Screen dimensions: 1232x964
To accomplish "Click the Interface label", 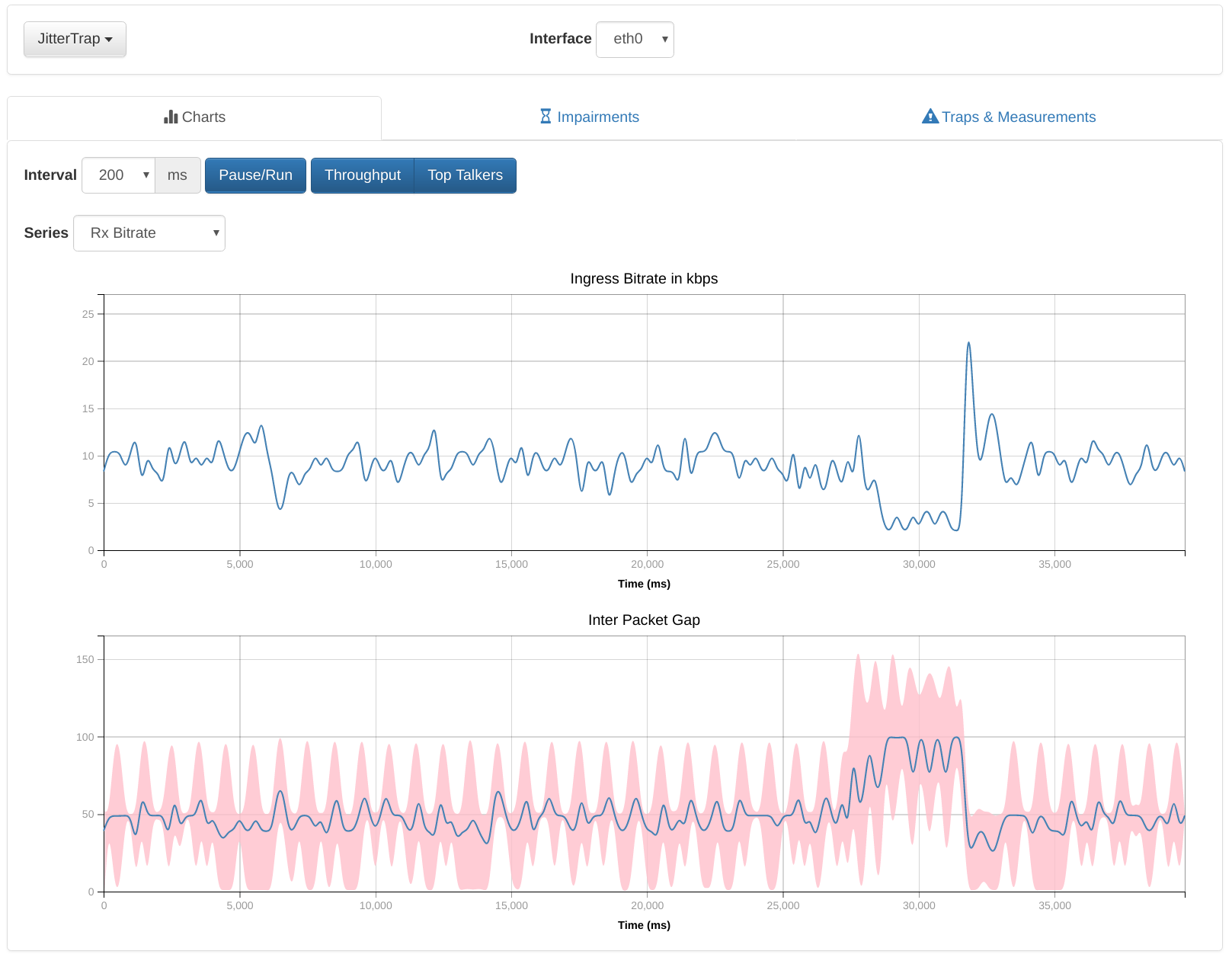I will (560, 39).
